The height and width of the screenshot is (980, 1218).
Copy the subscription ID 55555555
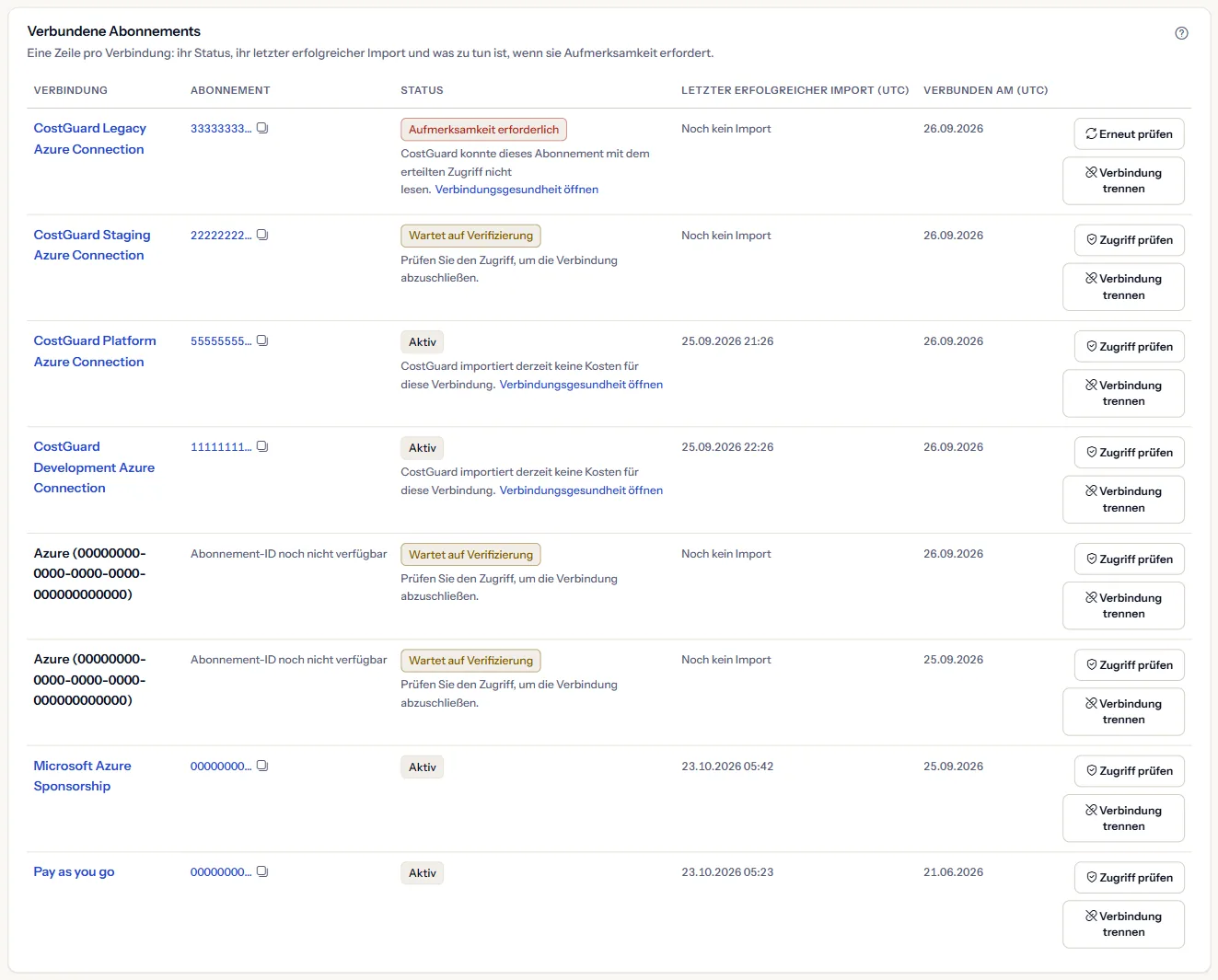pos(262,340)
